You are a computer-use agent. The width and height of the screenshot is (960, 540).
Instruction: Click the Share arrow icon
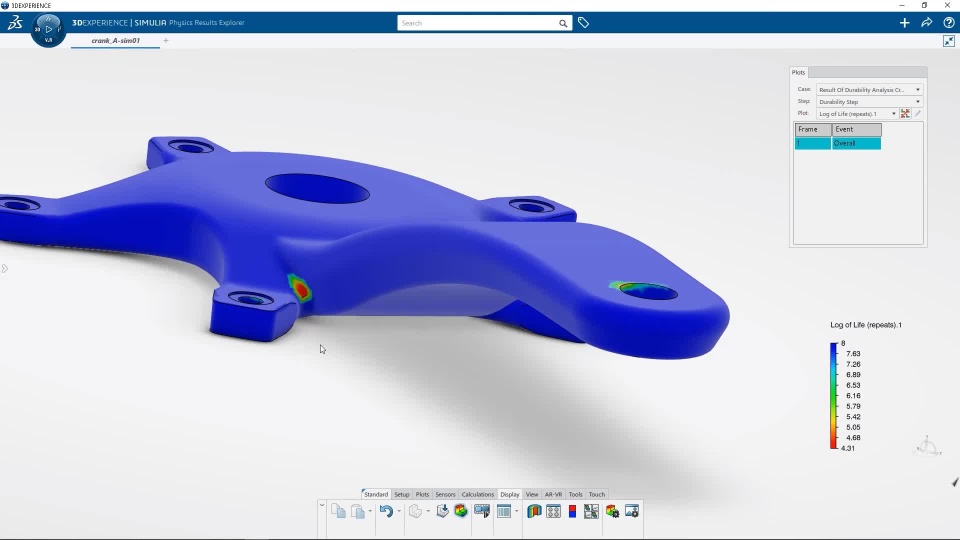pos(926,23)
